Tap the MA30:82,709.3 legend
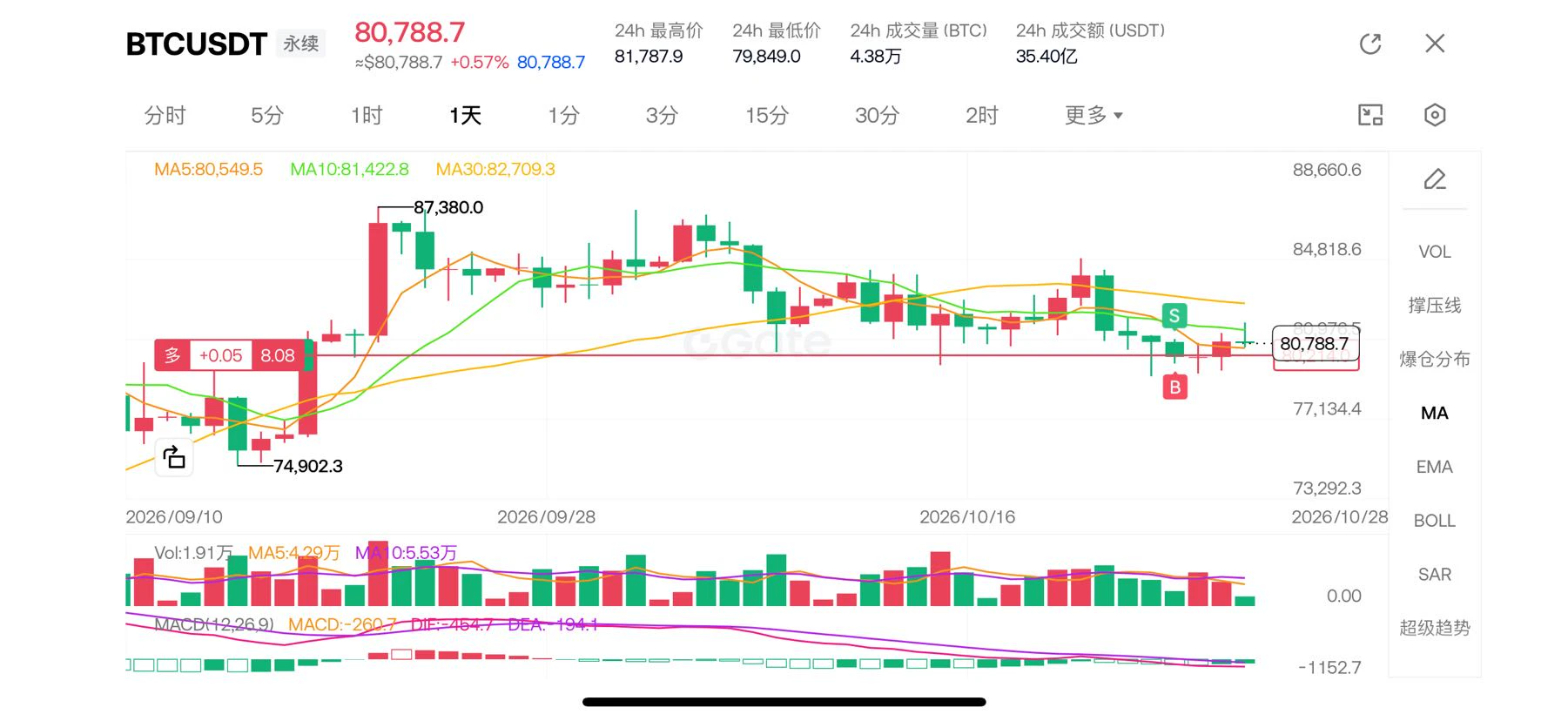 coord(495,169)
